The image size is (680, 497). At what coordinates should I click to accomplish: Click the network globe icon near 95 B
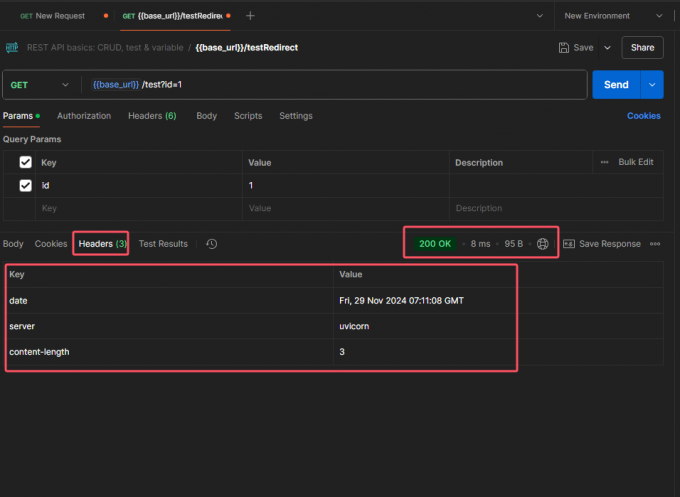coord(543,244)
